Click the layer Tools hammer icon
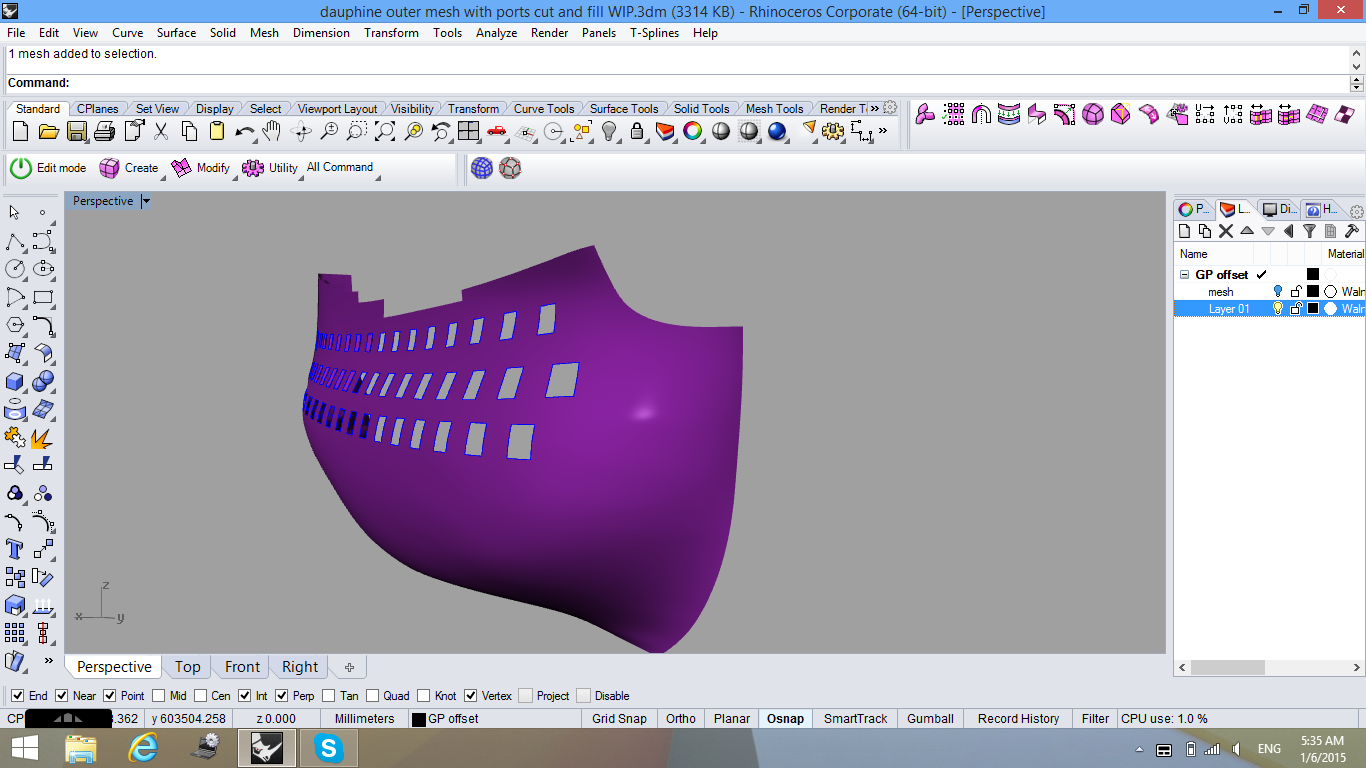This screenshot has height=768, width=1366. [x=1351, y=231]
